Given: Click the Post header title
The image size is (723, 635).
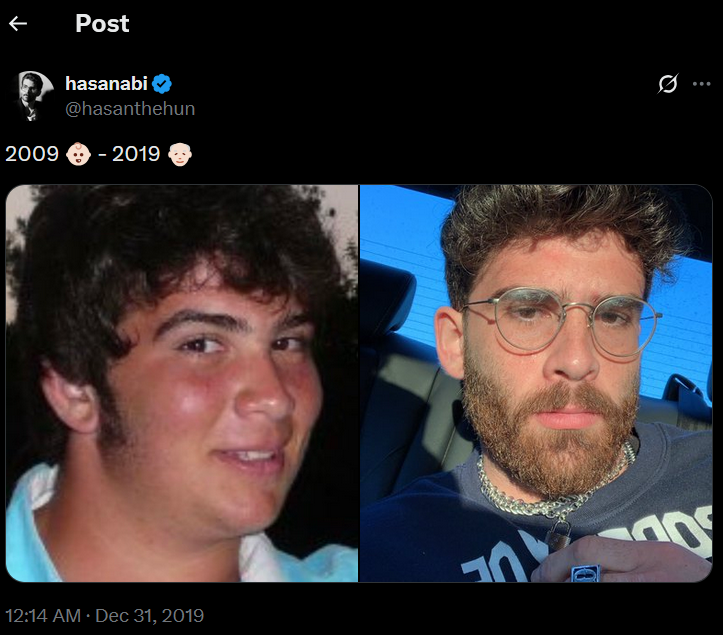Looking at the screenshot, I should 102,24.
